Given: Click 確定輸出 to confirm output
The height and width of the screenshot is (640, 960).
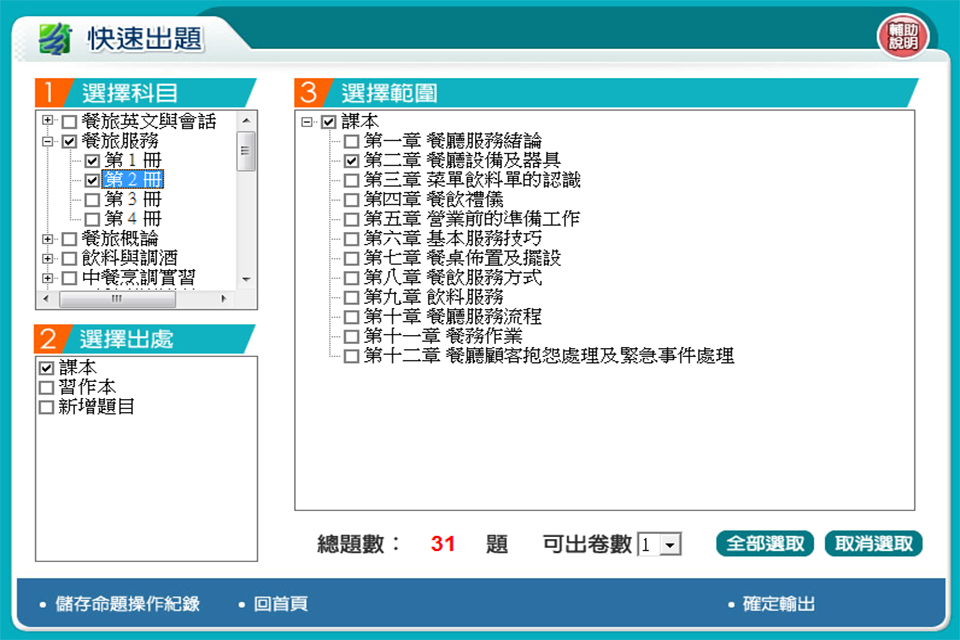Looking at the screenshot, I should pos(779,604).
